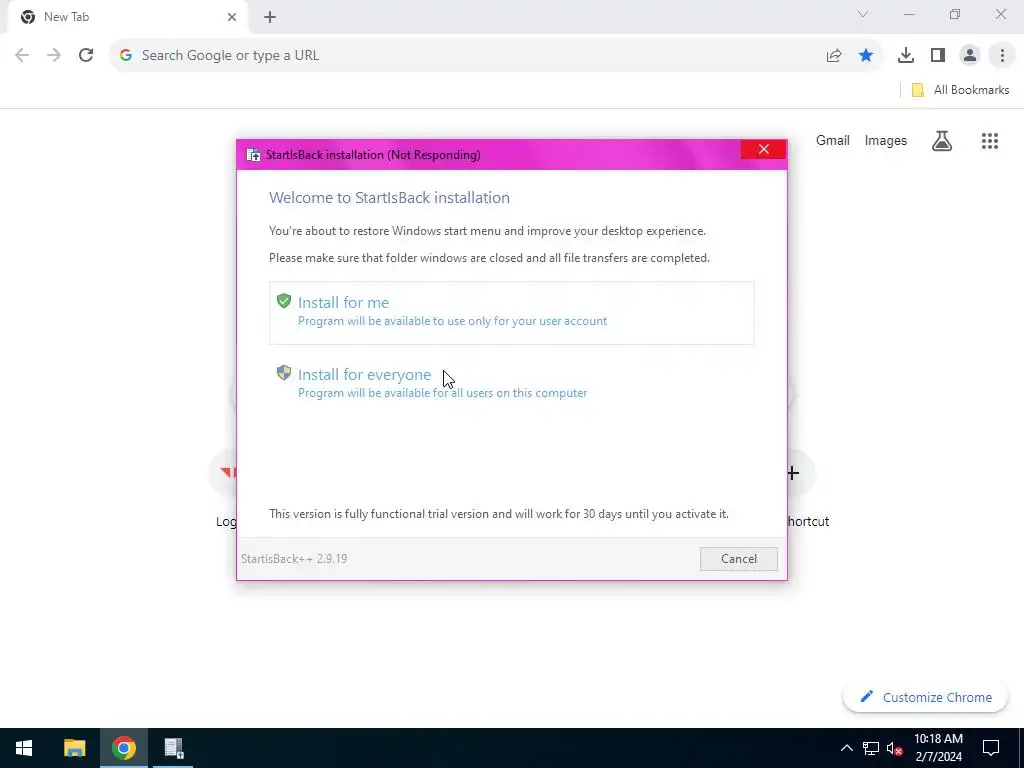The width and height of the screenshot is (1024, 768).
Task: Close the StartIsBack installation dialog
Action: pyautogui.click(x=763, y=150)
